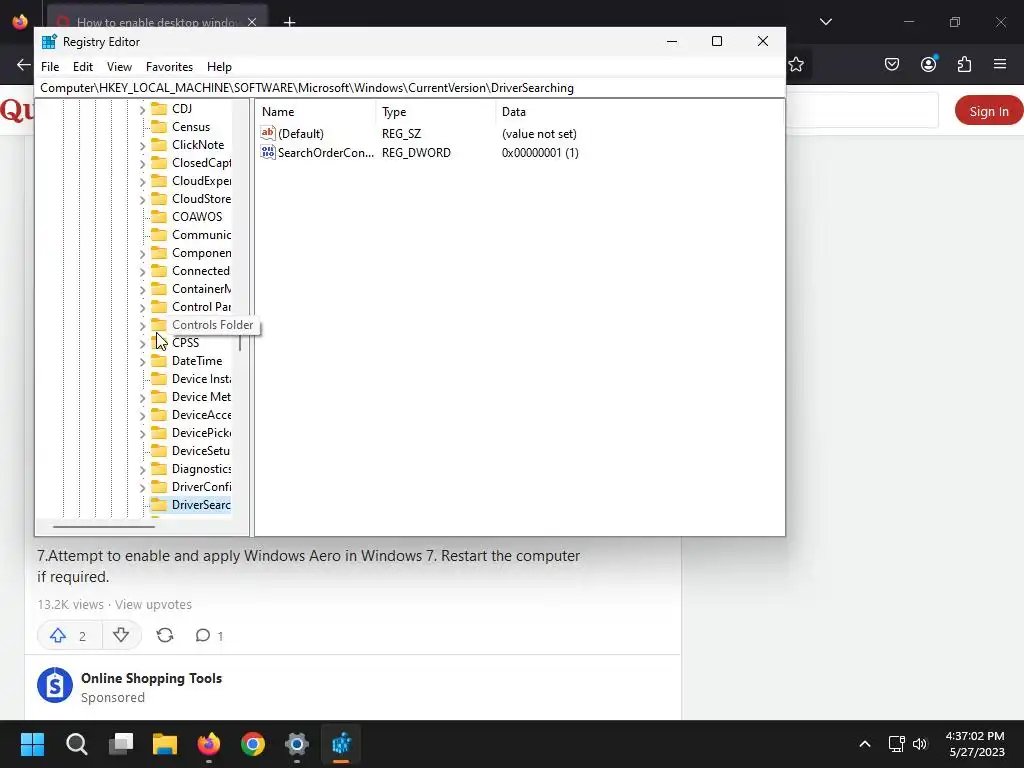
Task: Open Windows taskbar search
Action: pos(76,744)
